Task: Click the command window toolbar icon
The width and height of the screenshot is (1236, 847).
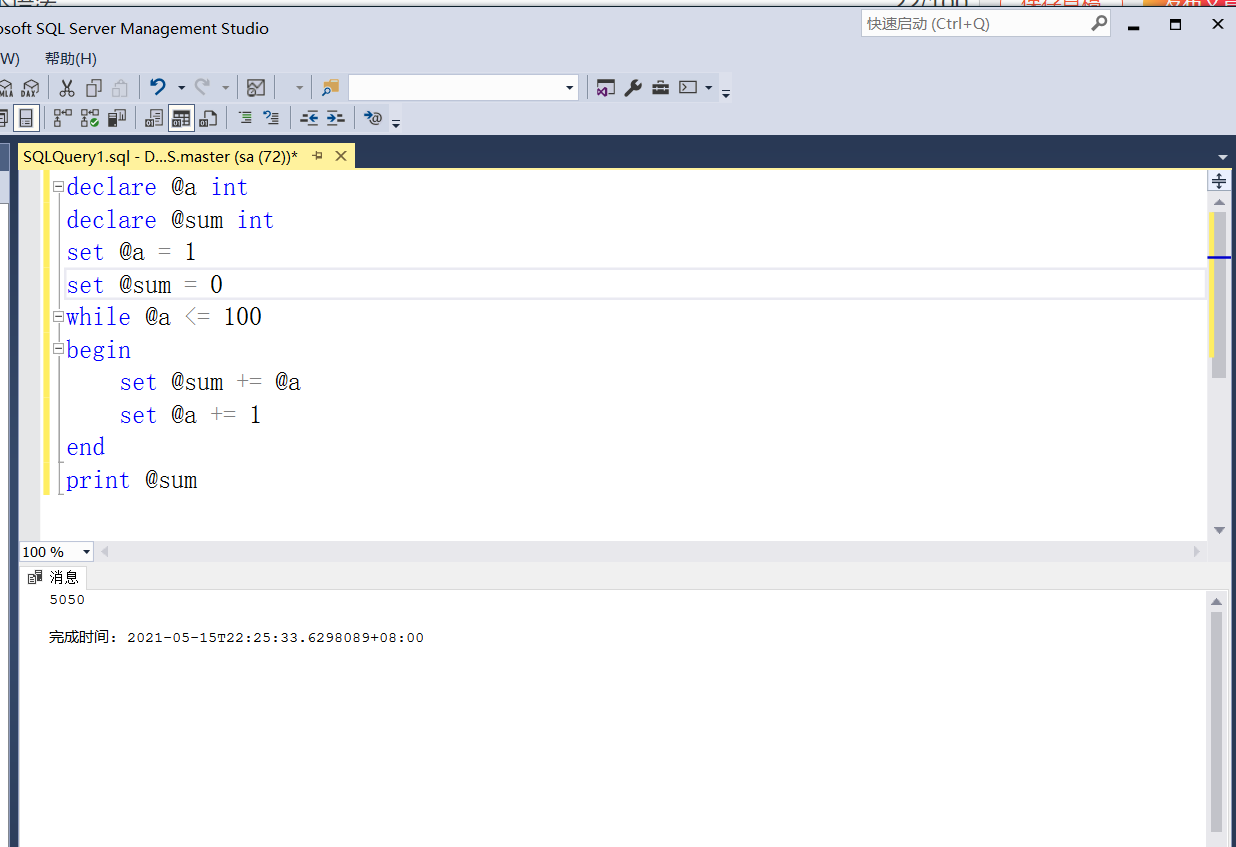Action: 688,88
